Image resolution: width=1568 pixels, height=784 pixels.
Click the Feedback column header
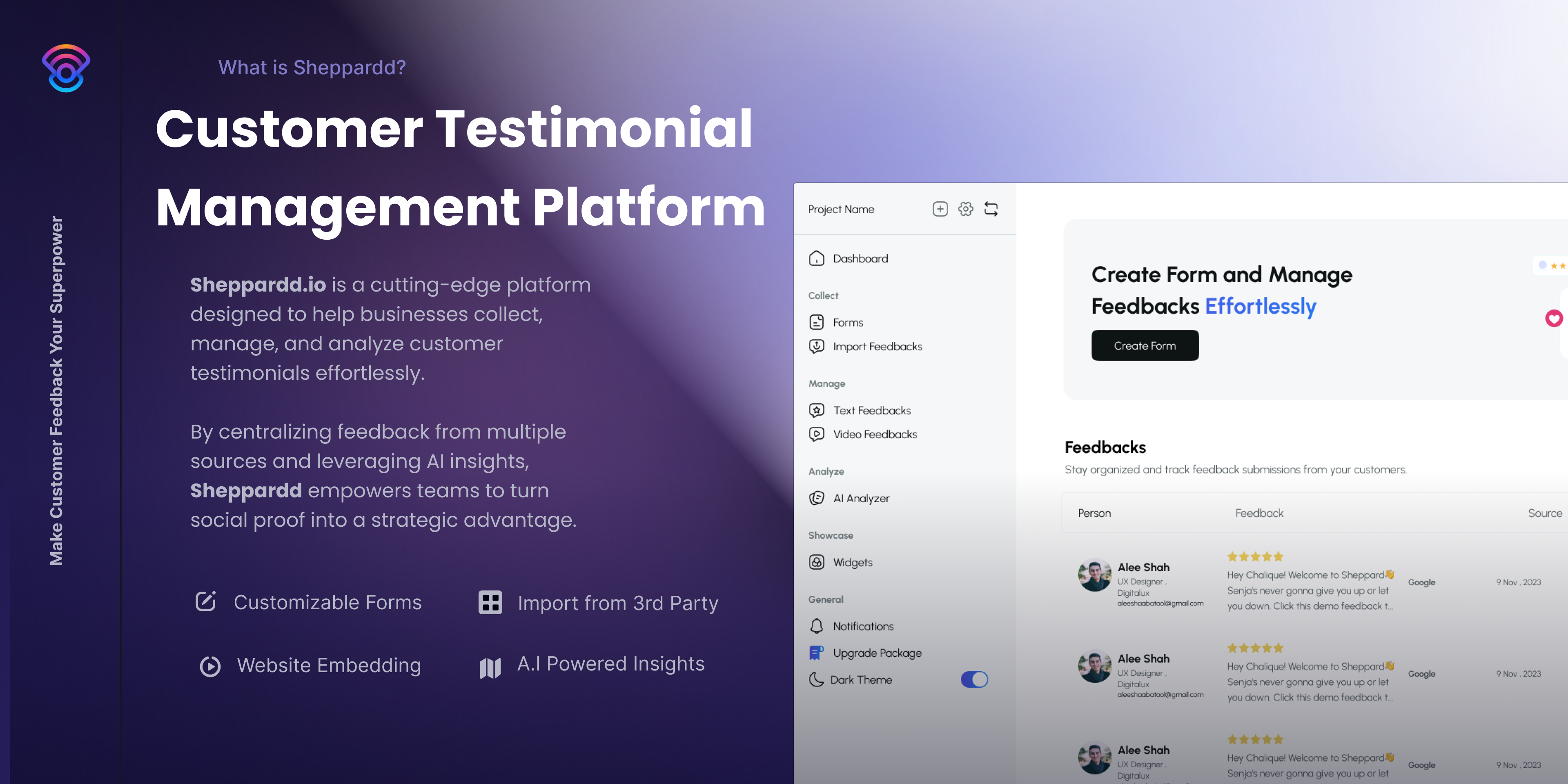point(1259,513)
